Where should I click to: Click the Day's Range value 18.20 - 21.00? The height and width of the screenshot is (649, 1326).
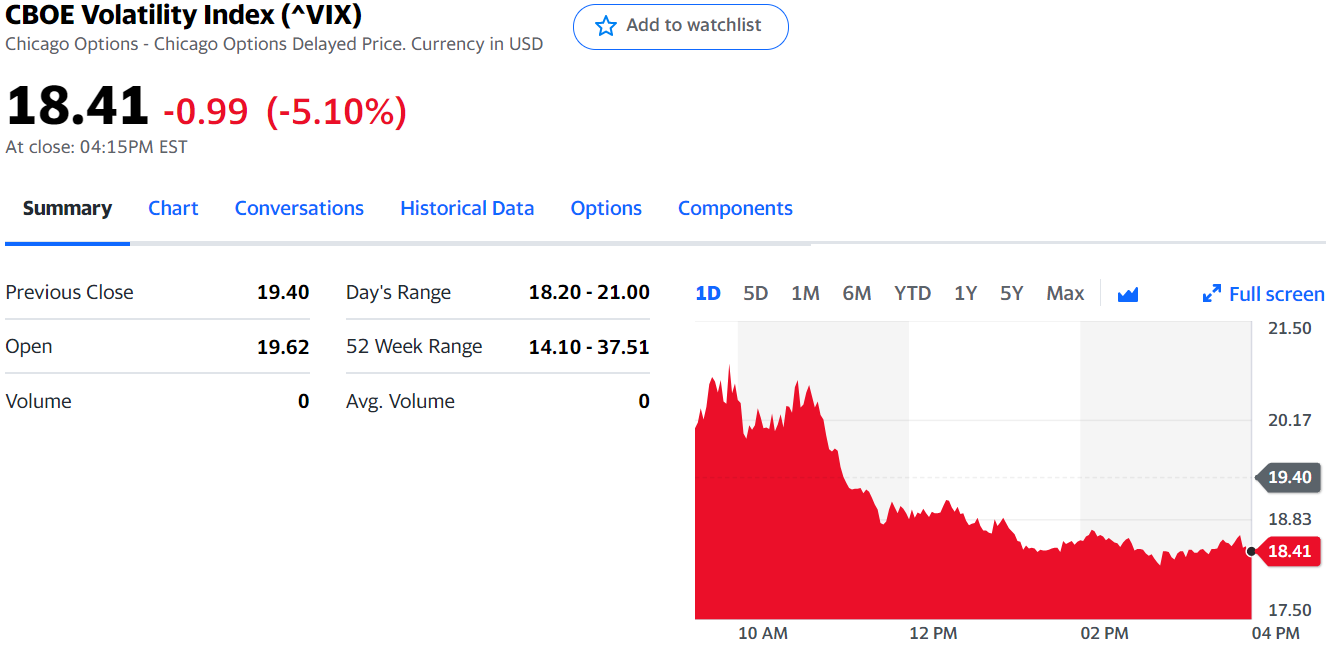click(589, 292)
